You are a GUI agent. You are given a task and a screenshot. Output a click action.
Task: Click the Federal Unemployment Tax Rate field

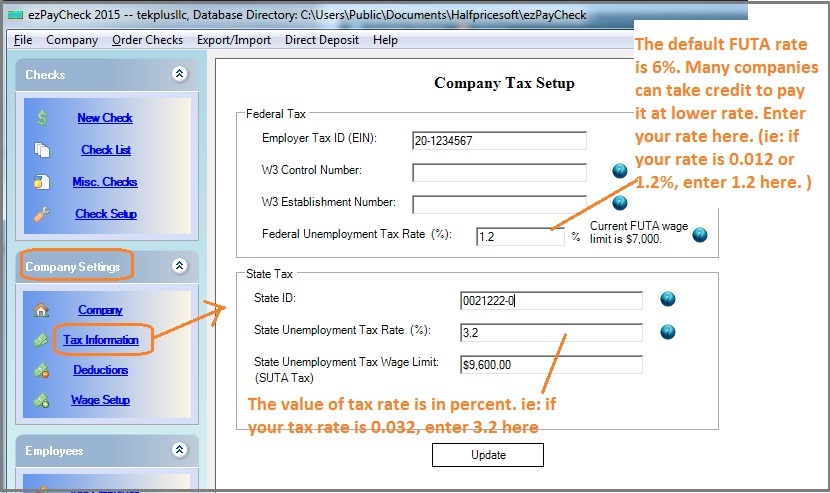(520, 237)
